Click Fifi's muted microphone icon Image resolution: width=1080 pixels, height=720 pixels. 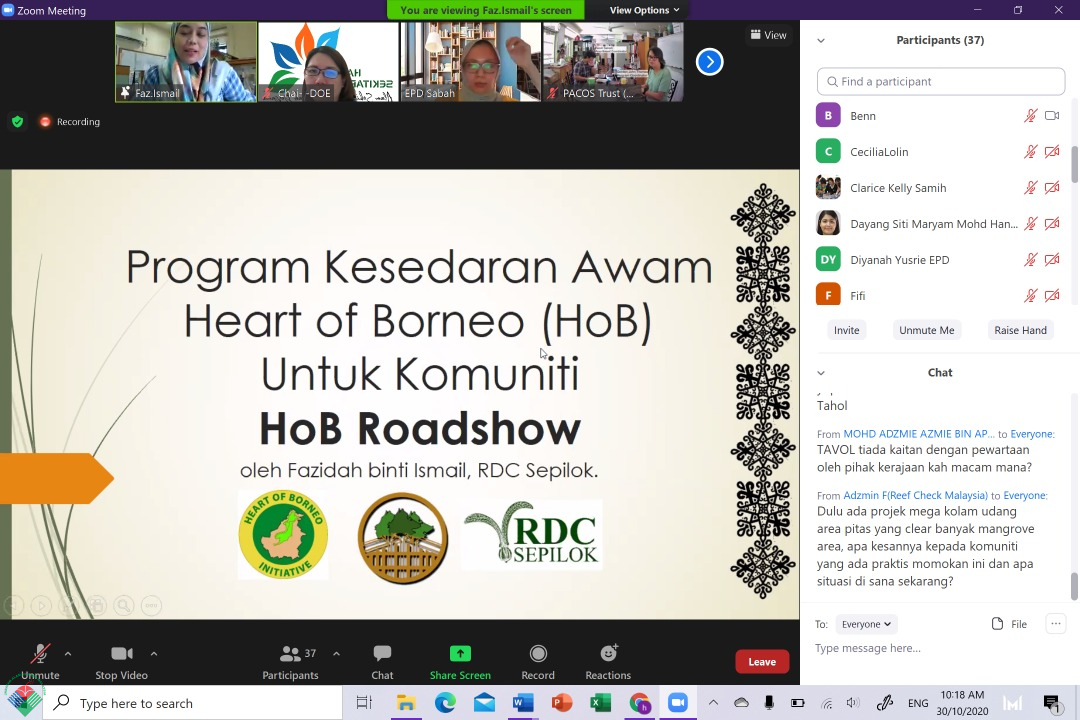click(x=1030, y=296)
